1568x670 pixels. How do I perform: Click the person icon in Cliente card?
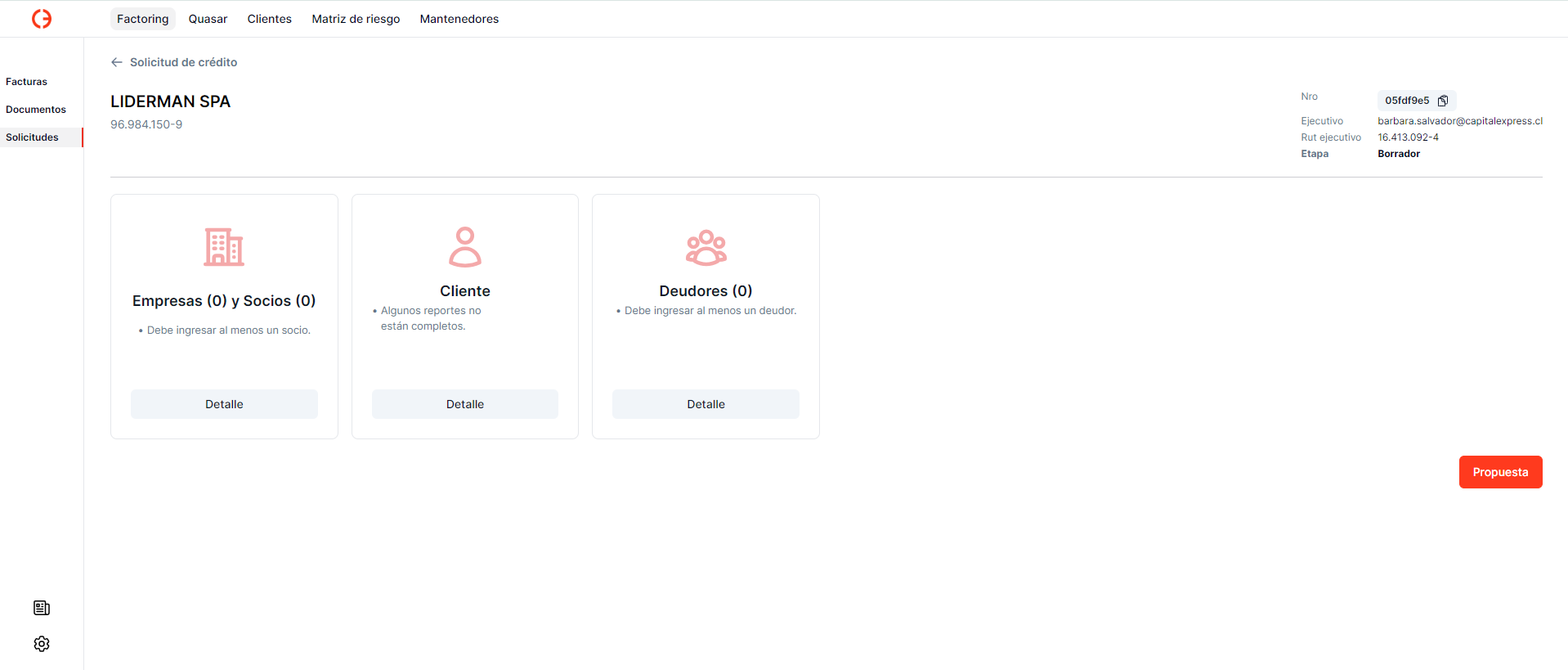[x=464, y=247]
